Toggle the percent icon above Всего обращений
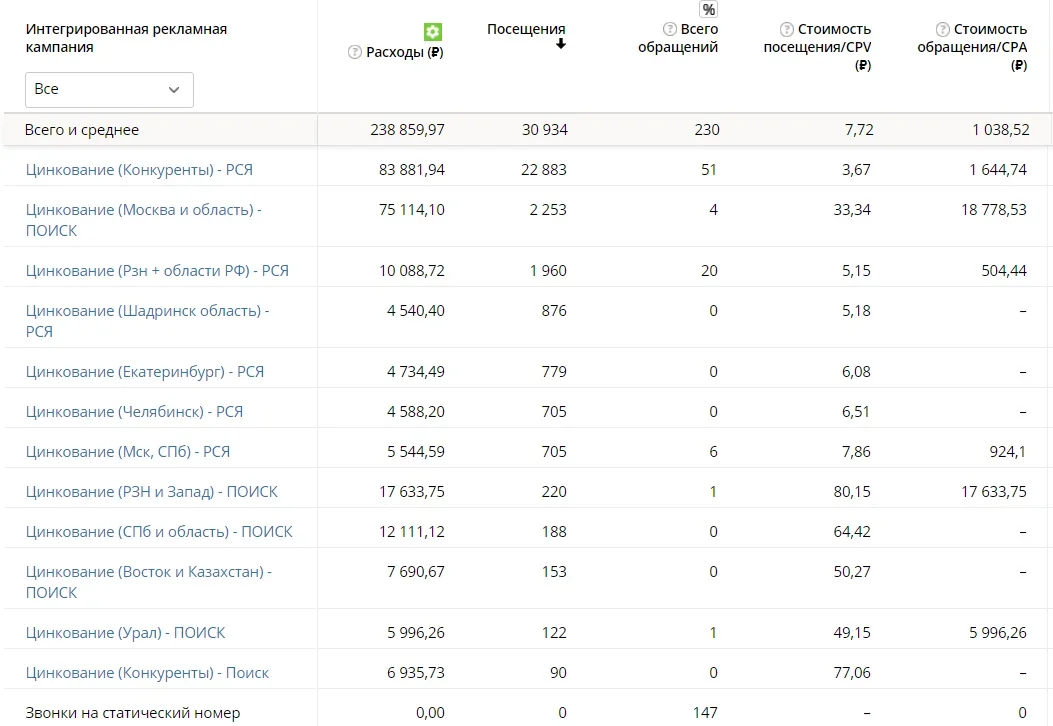The image size is (1053, 726). pos(709,10)
